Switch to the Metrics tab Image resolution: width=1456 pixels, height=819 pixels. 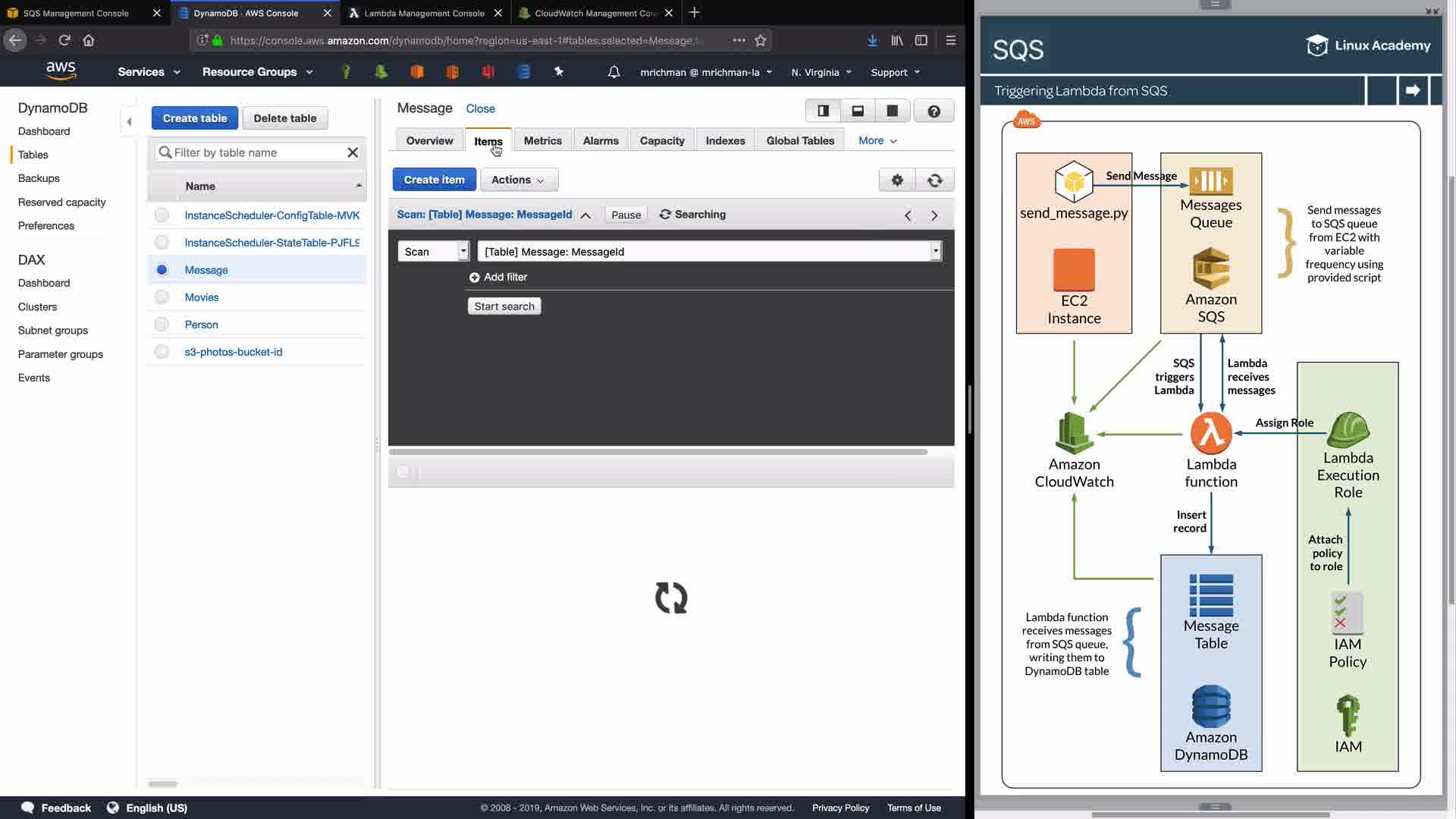coord(542,140)
